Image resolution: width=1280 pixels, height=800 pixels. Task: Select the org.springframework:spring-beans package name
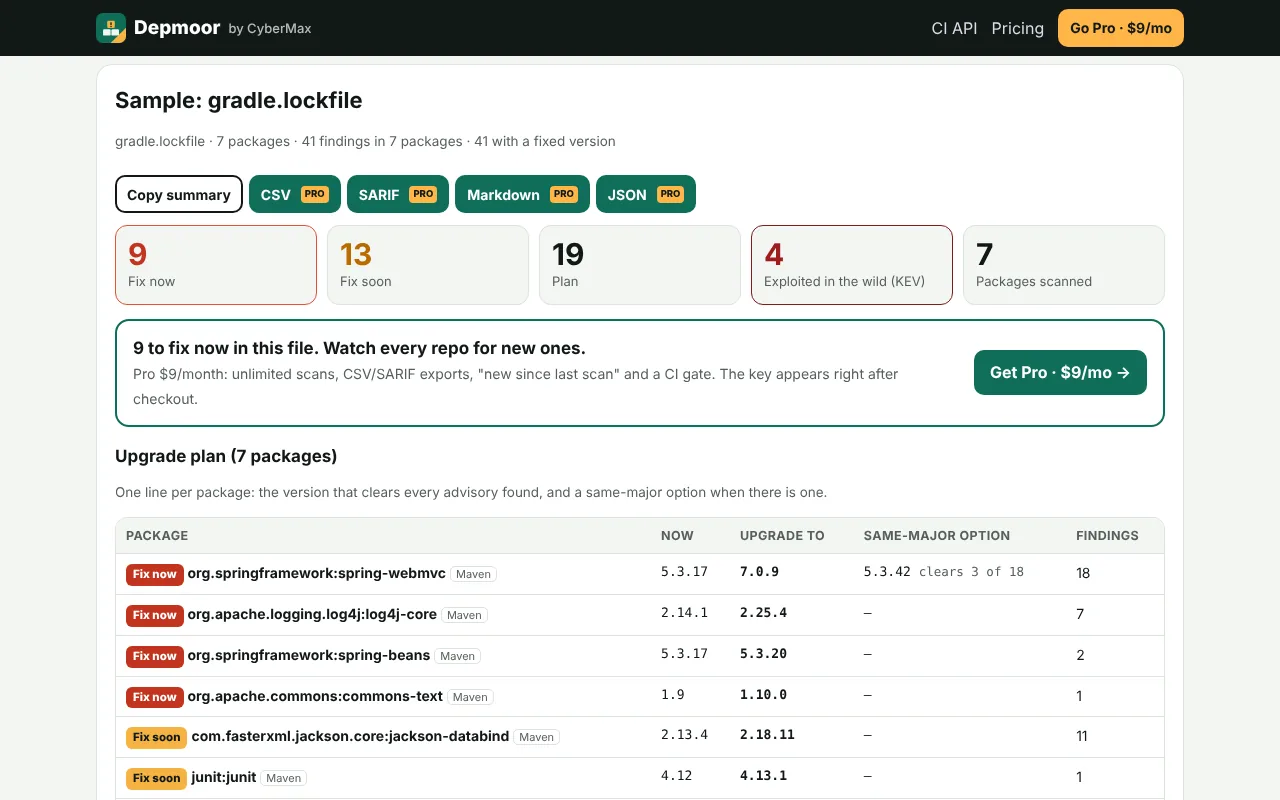309,655
